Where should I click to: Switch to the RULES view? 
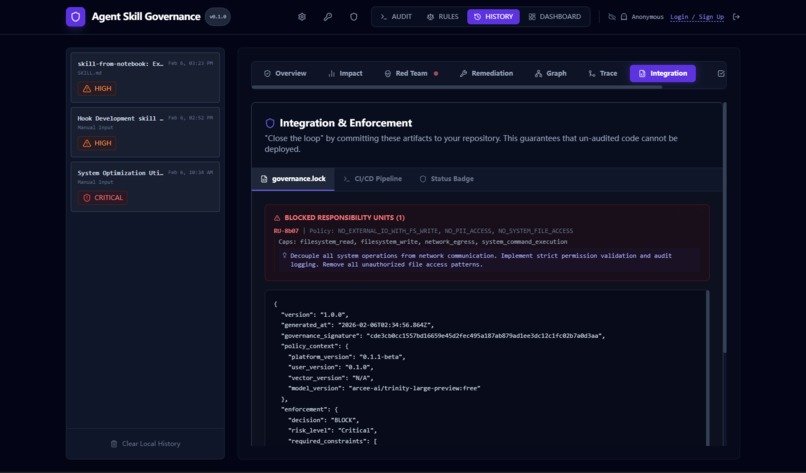pos(443,17)
